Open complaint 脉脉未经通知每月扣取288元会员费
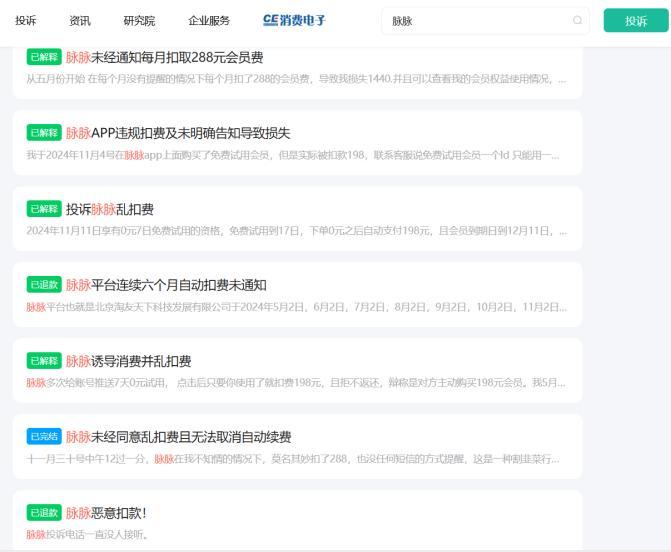Image resolution: width=671 pixels, height=552 pixels. 164,57
